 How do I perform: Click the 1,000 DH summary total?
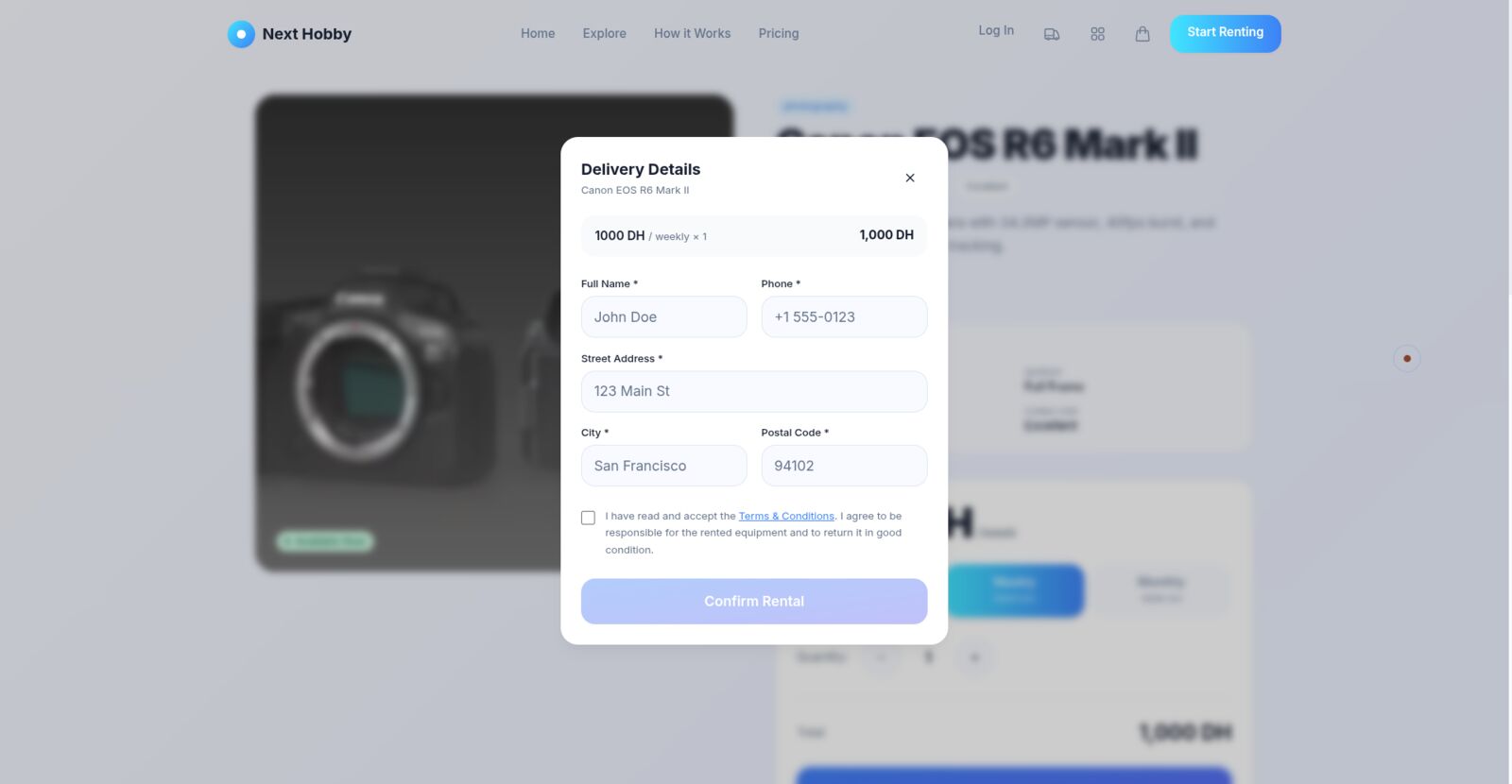coord(886,235)
